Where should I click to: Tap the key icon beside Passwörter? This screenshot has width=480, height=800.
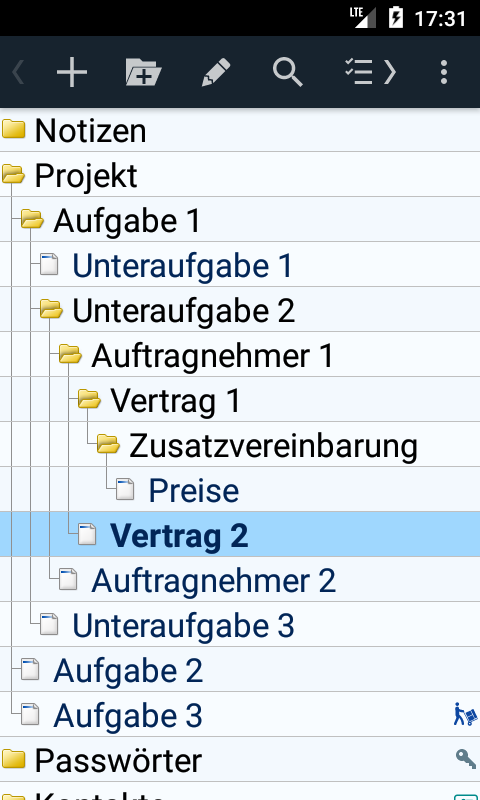point(466,759)
